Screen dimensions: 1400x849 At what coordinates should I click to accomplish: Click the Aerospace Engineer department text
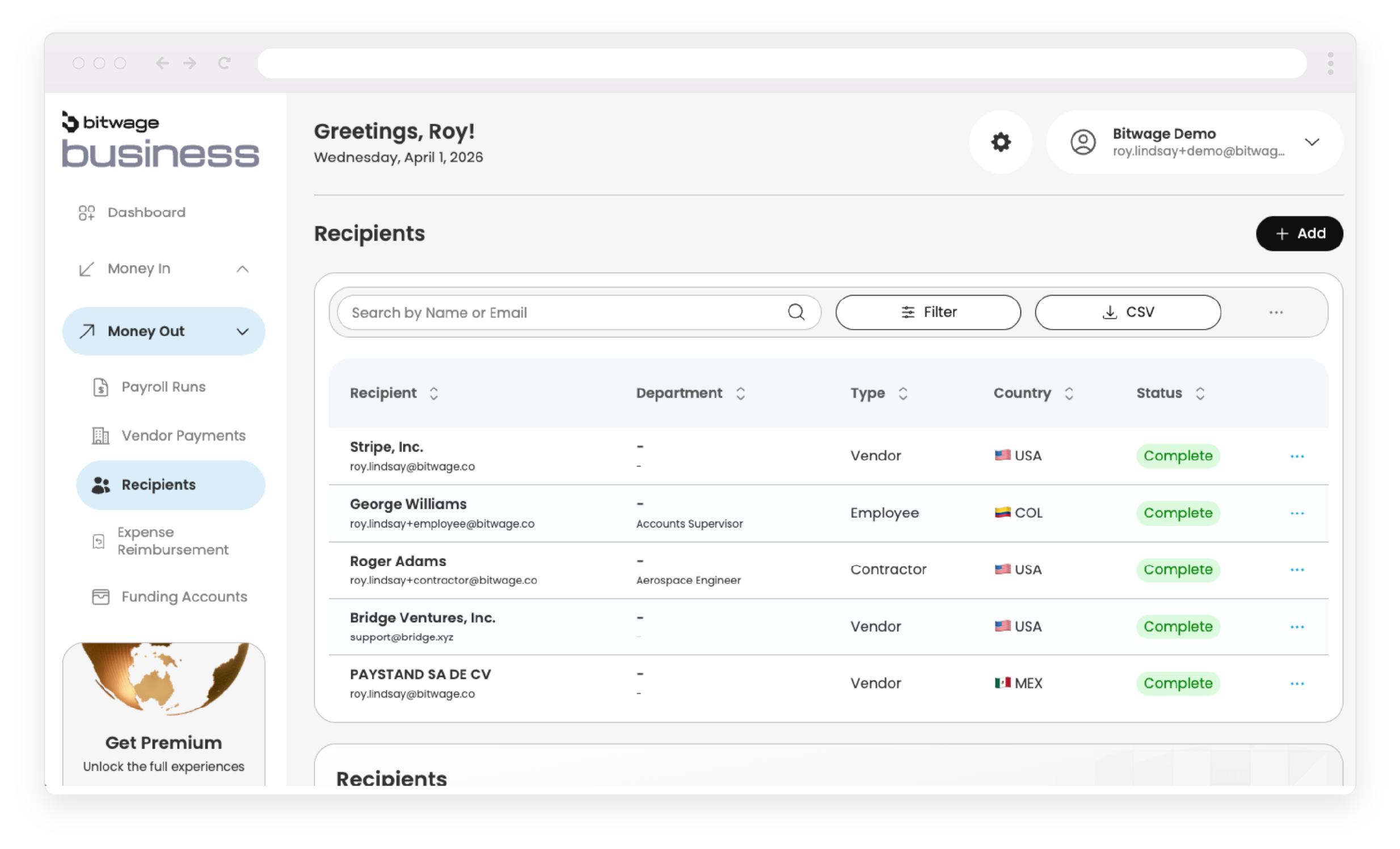click(x=688, y=580)
